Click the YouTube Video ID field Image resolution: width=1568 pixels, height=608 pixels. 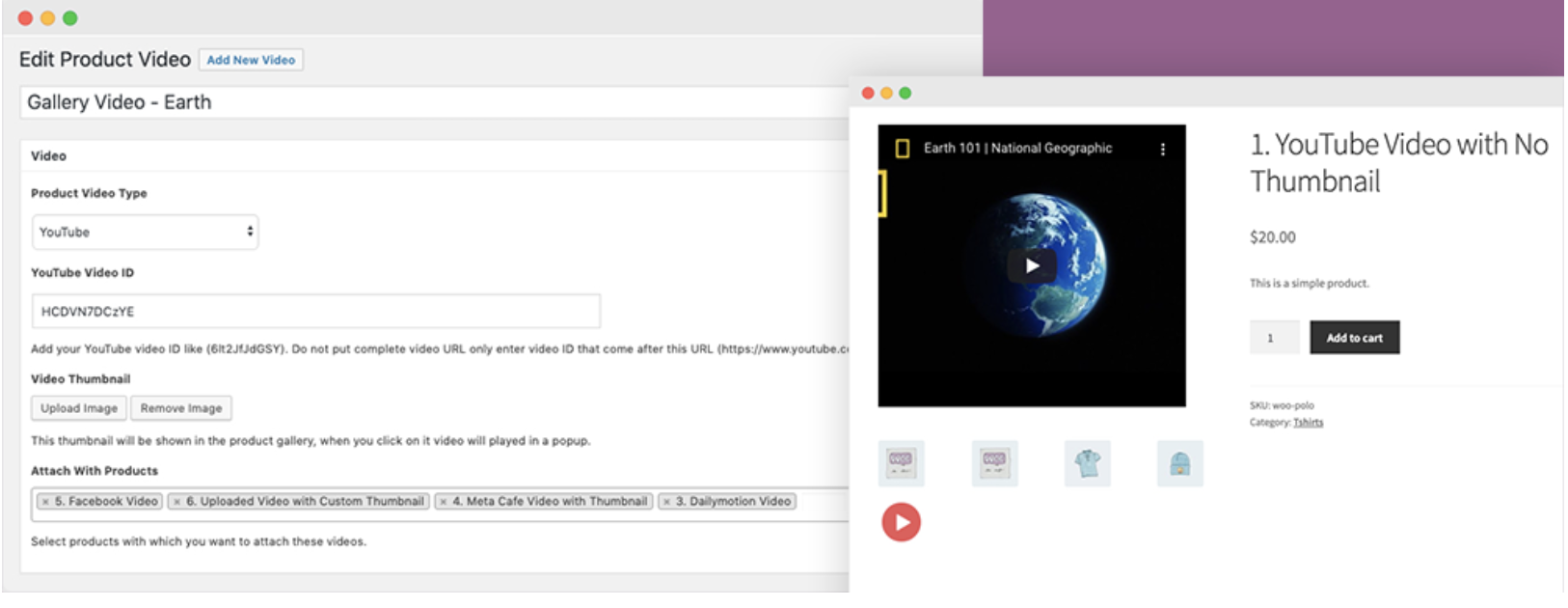pyautogui.click(x=315, y=312)
